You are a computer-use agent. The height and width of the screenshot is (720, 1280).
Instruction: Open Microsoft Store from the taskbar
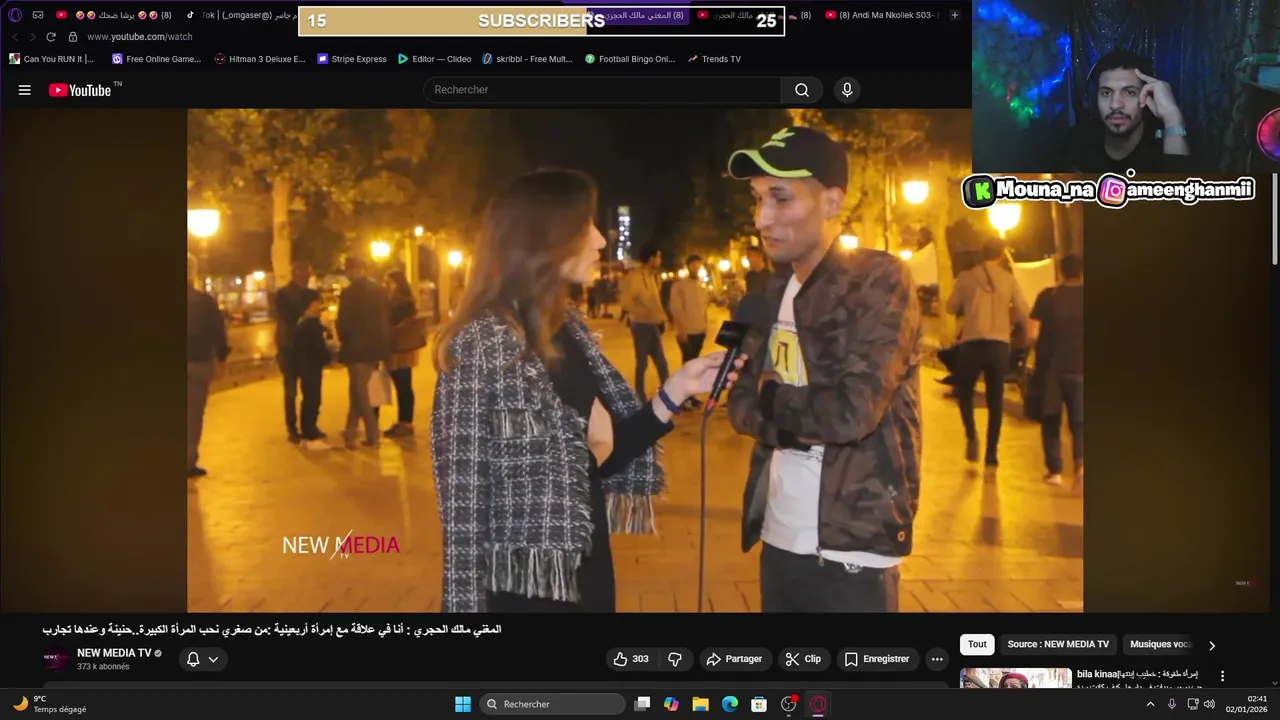(x=759, y=704)
